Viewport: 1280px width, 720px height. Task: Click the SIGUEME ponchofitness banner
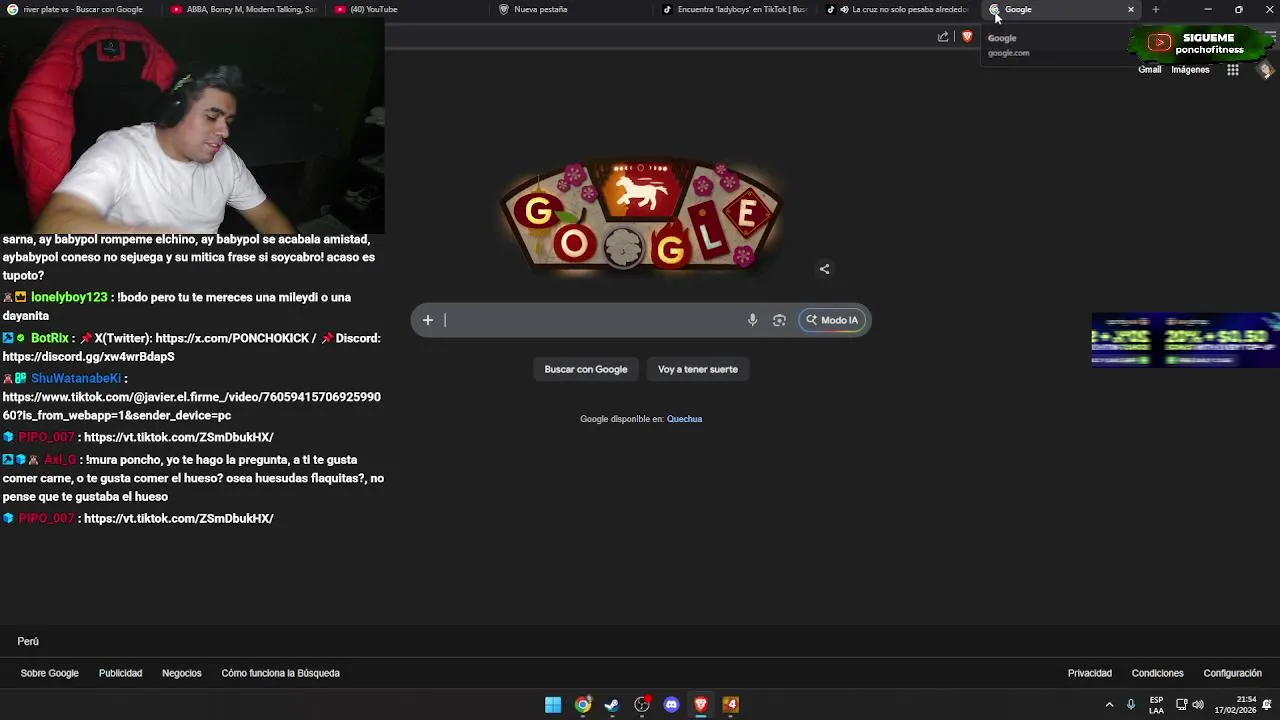[1200, 43]
